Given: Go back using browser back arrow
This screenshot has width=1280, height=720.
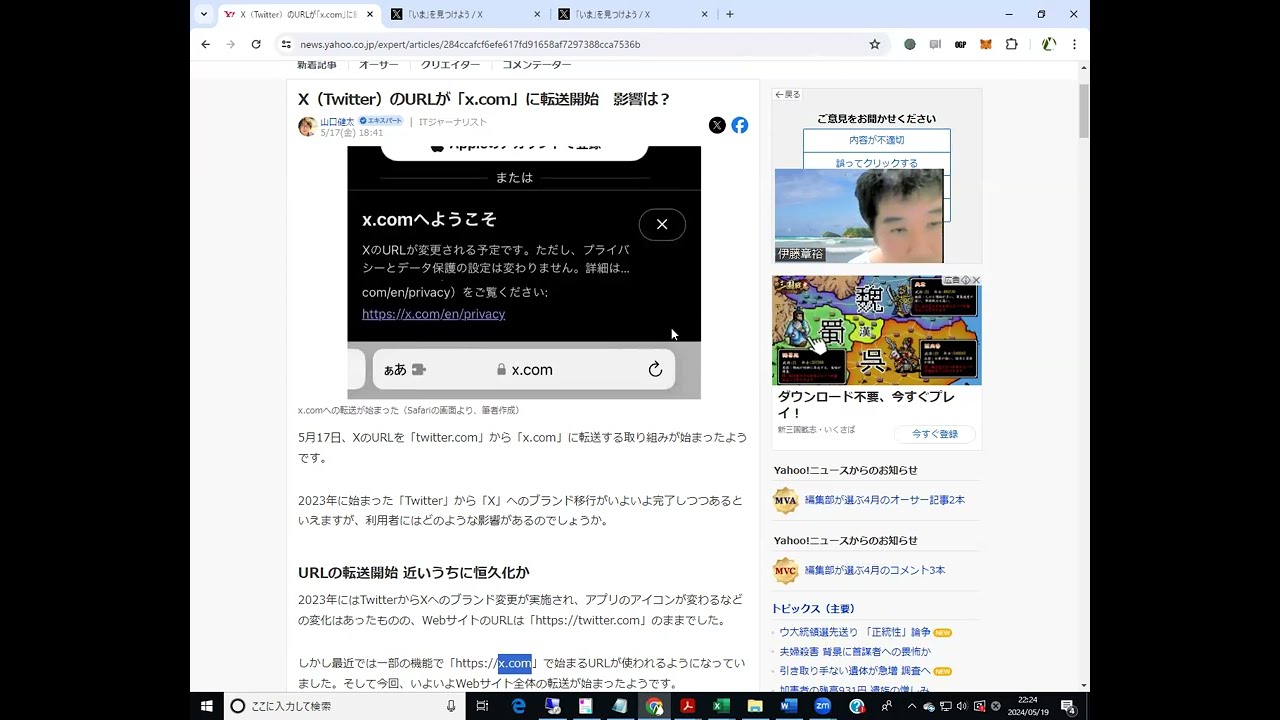Looking at the screenshot, I should click(x=205, y=44).
